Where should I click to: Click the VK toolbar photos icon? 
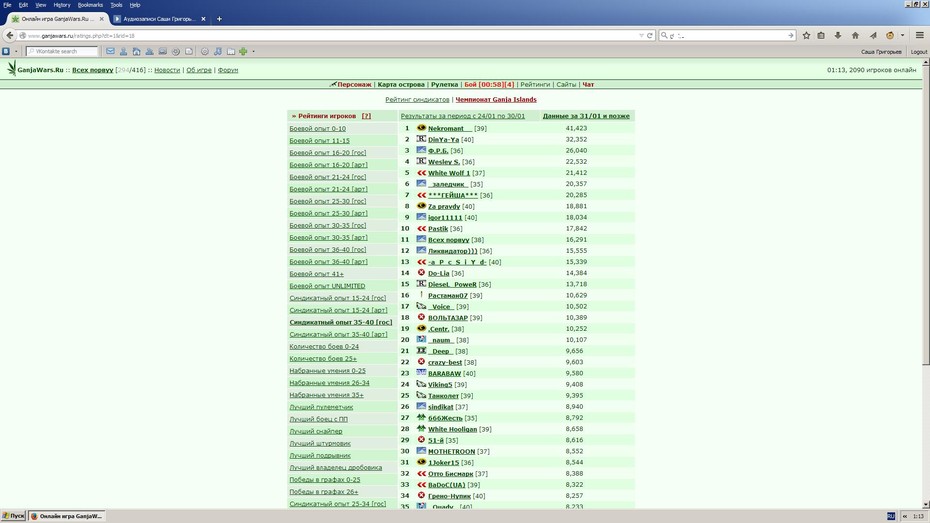163,52
